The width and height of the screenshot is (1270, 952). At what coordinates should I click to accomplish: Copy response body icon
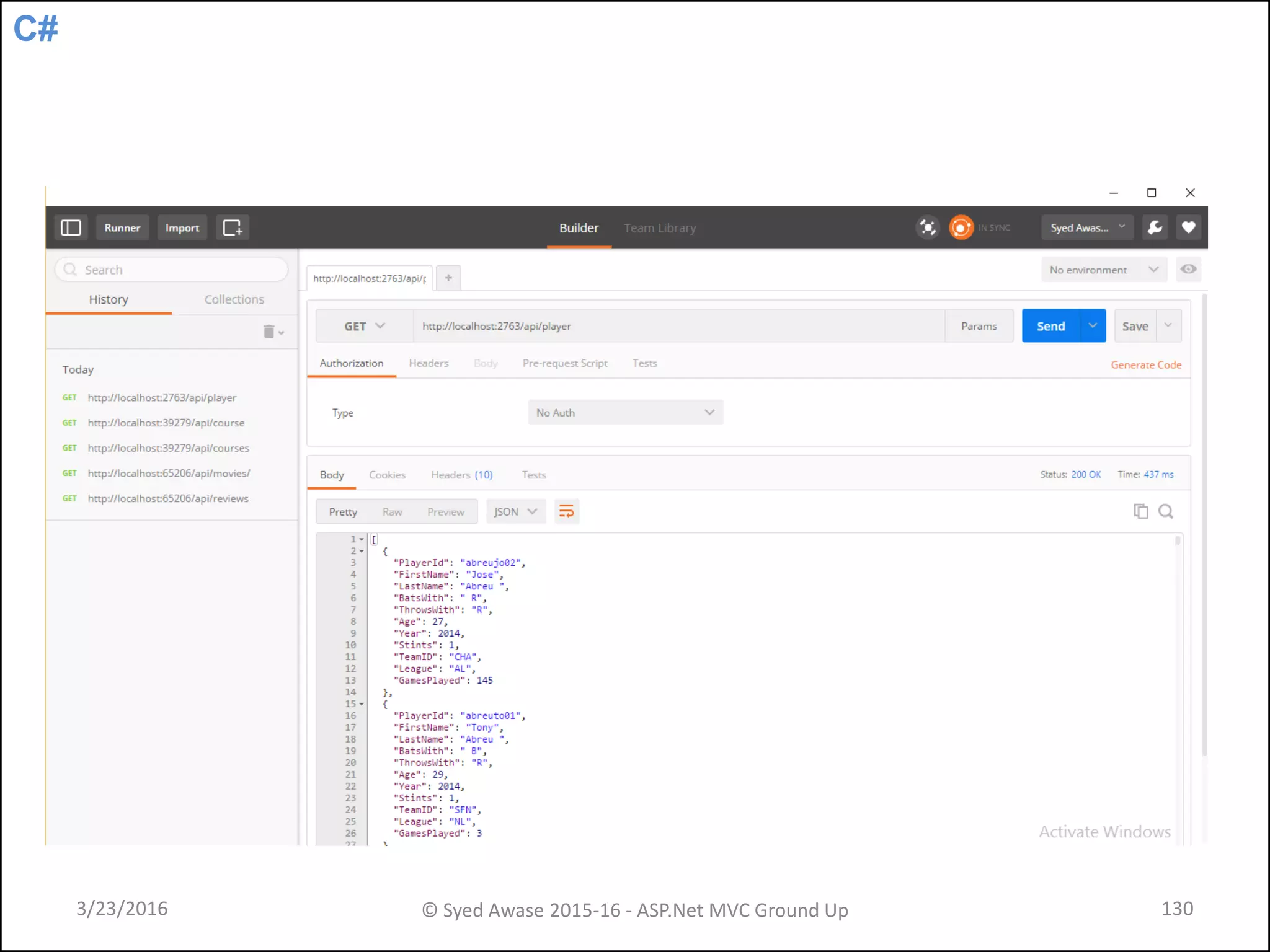coord(1140,511)
